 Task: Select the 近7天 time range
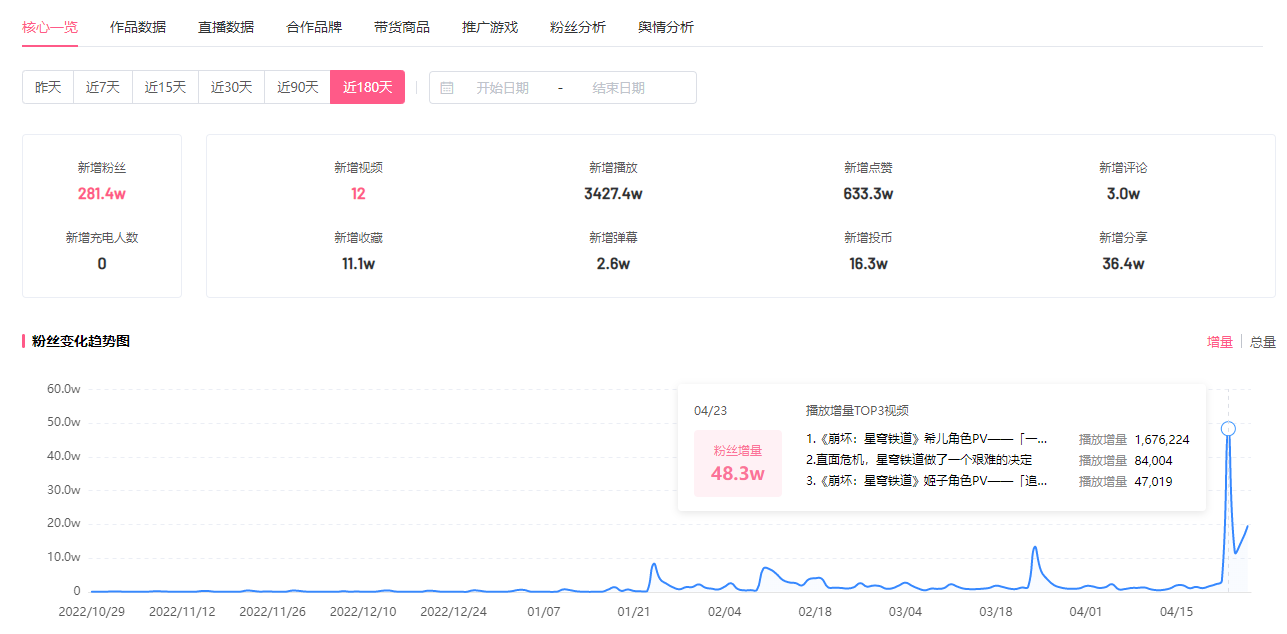pos(103,87)
